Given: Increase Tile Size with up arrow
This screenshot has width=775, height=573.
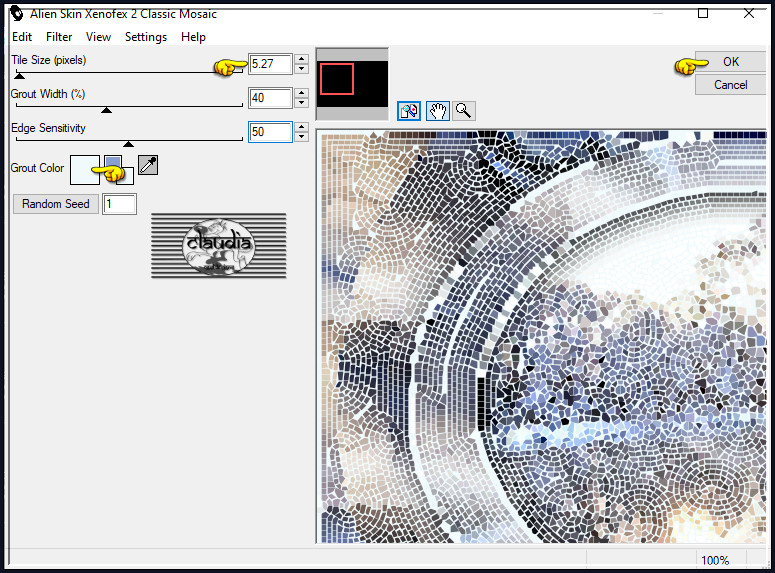Looking at the screenshot, I should (301, 59).
